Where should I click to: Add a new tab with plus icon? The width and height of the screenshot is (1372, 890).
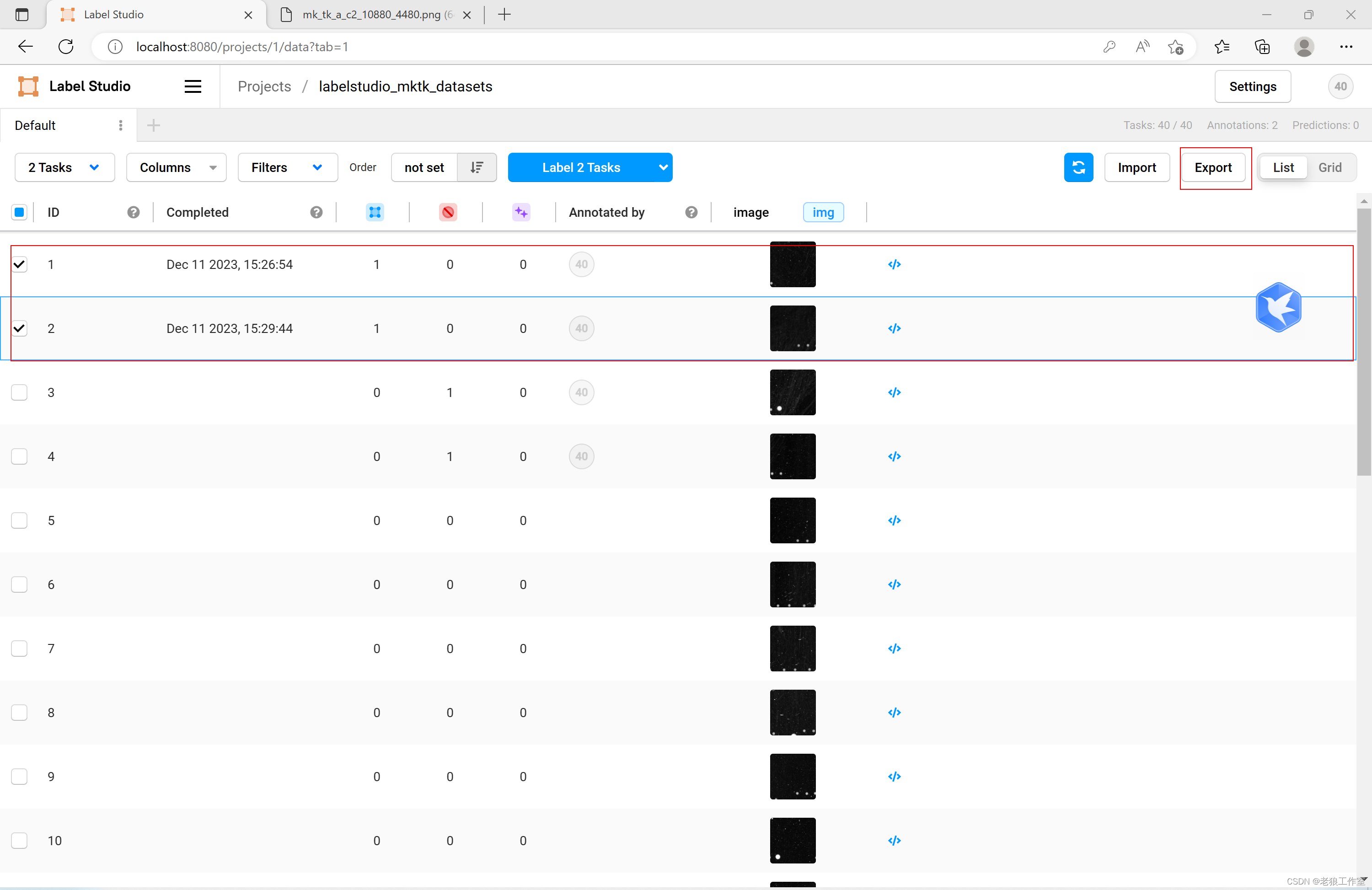pyautogui.click(x=153, y=125)
